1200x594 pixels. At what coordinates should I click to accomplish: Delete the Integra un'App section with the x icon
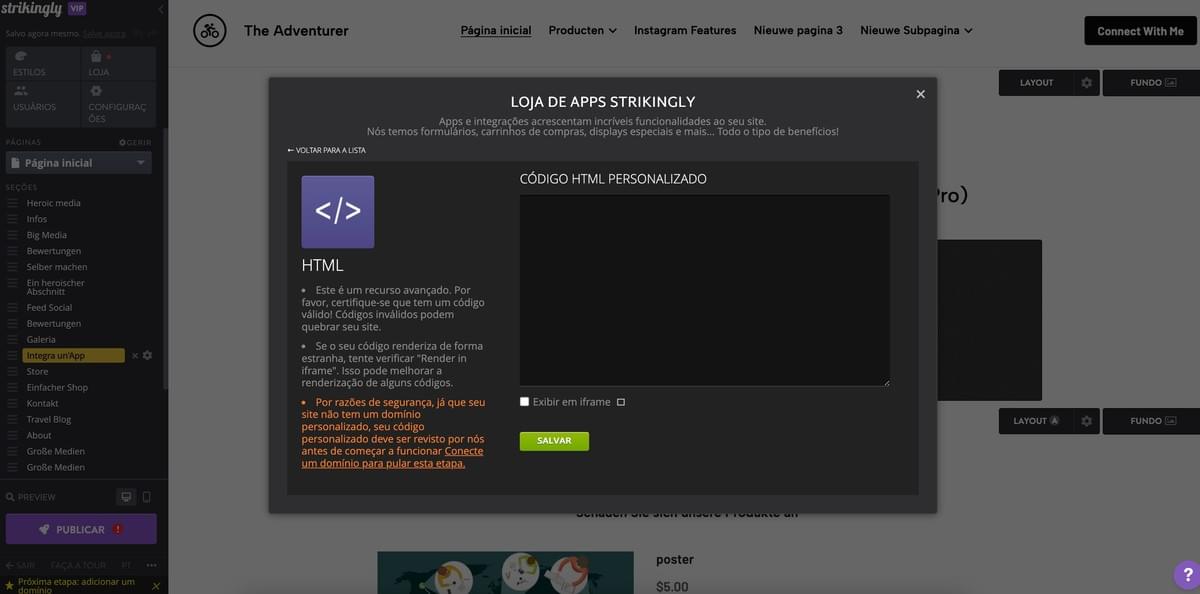[135, 355]
